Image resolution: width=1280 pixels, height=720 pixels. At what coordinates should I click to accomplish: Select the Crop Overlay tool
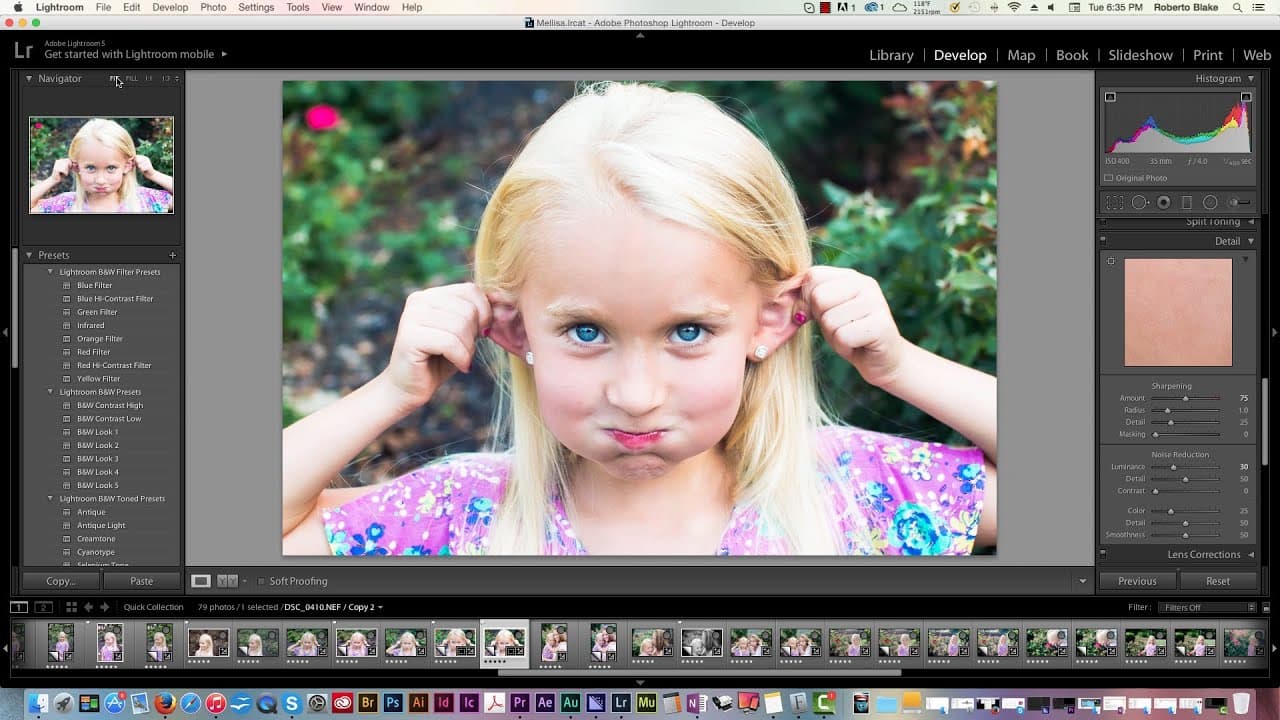point(1114,202)
